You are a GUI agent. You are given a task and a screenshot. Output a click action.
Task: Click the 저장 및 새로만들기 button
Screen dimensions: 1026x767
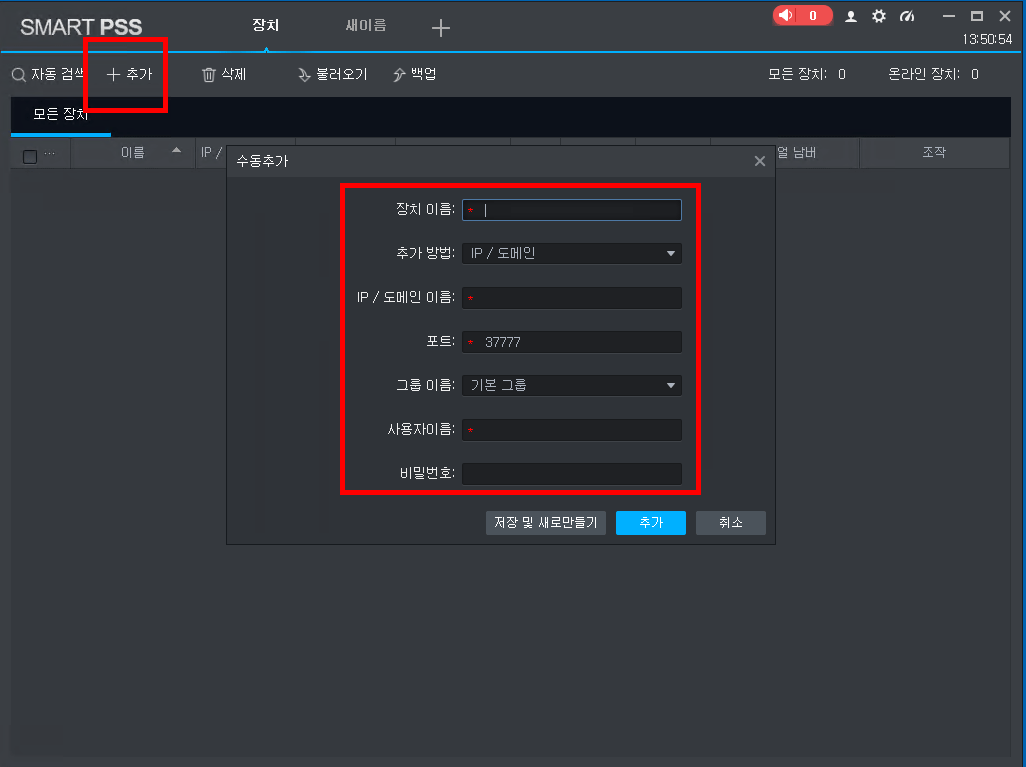[x=546, y=523]
